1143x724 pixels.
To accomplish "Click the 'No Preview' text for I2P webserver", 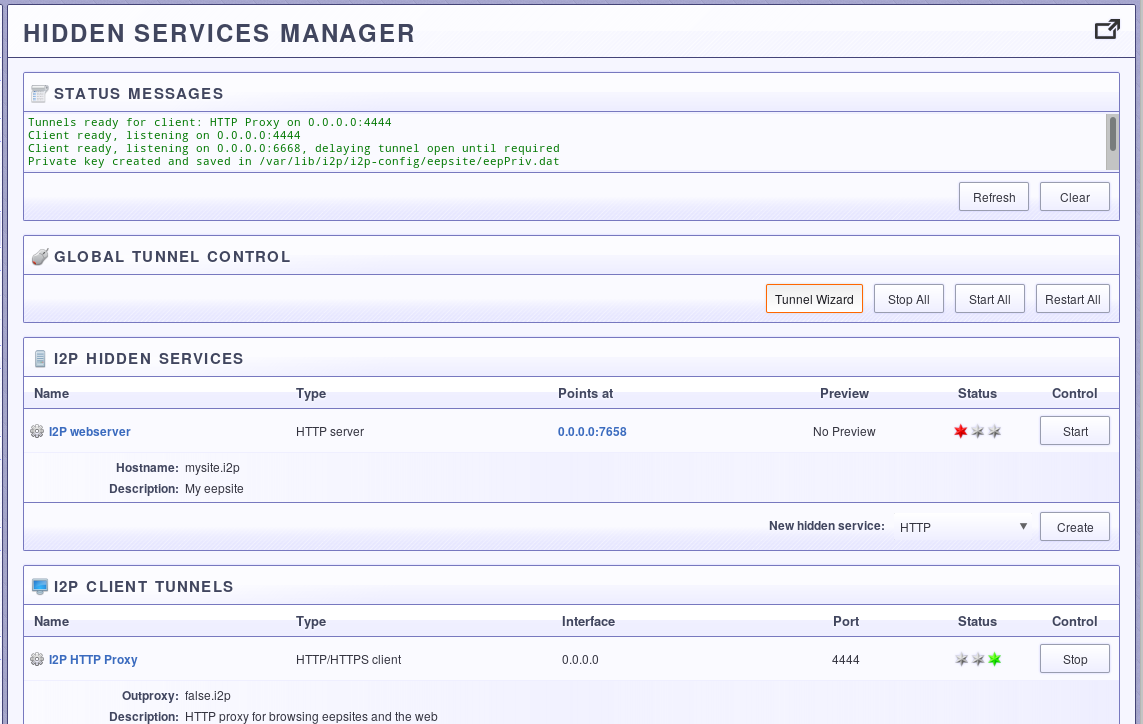I will click(844, 432).
